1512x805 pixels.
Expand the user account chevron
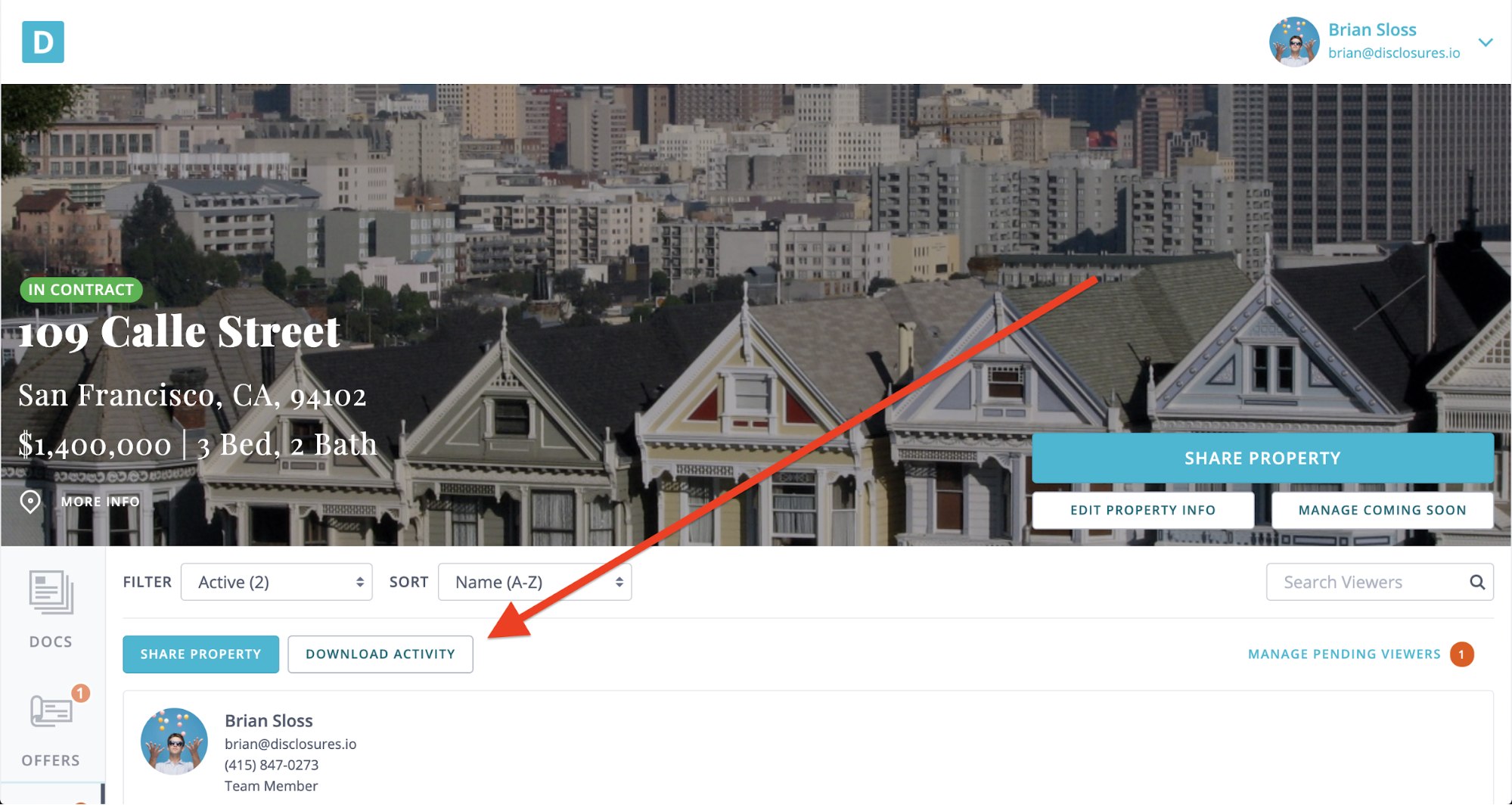[x=1486, y=42]
